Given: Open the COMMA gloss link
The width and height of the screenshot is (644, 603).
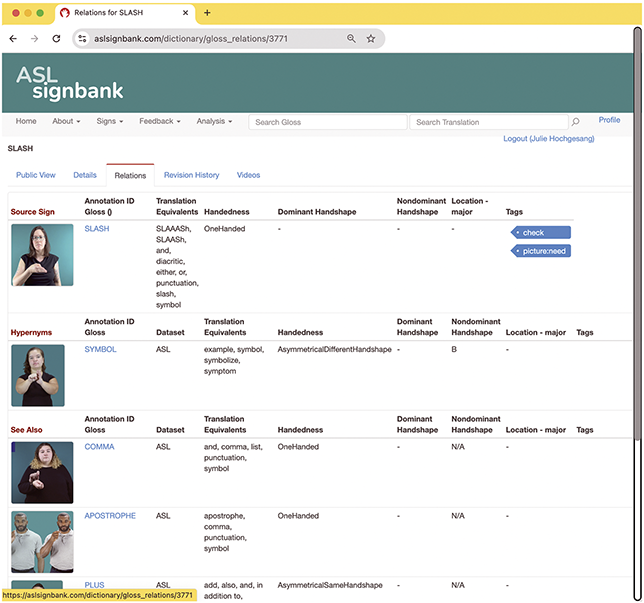Looking at the screenshot, I should coord(99,446).
